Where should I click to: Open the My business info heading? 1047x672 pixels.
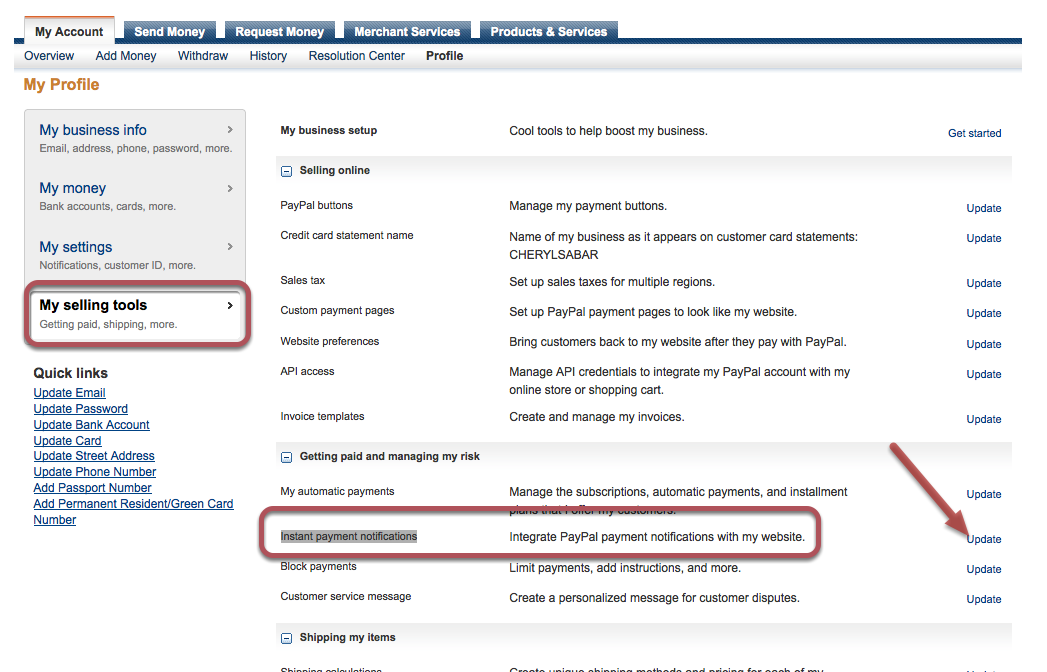point(93,130)
